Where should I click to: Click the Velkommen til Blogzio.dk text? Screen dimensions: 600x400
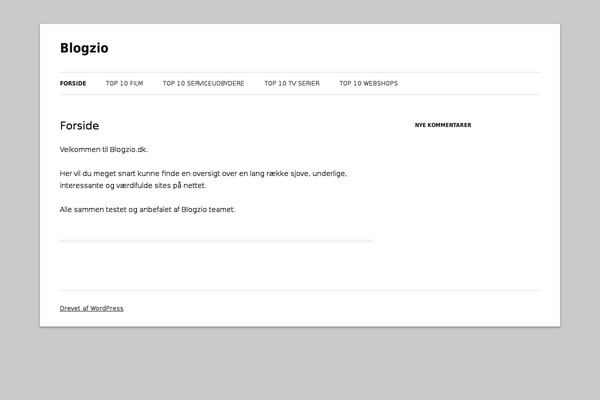(x=104, y=150)
